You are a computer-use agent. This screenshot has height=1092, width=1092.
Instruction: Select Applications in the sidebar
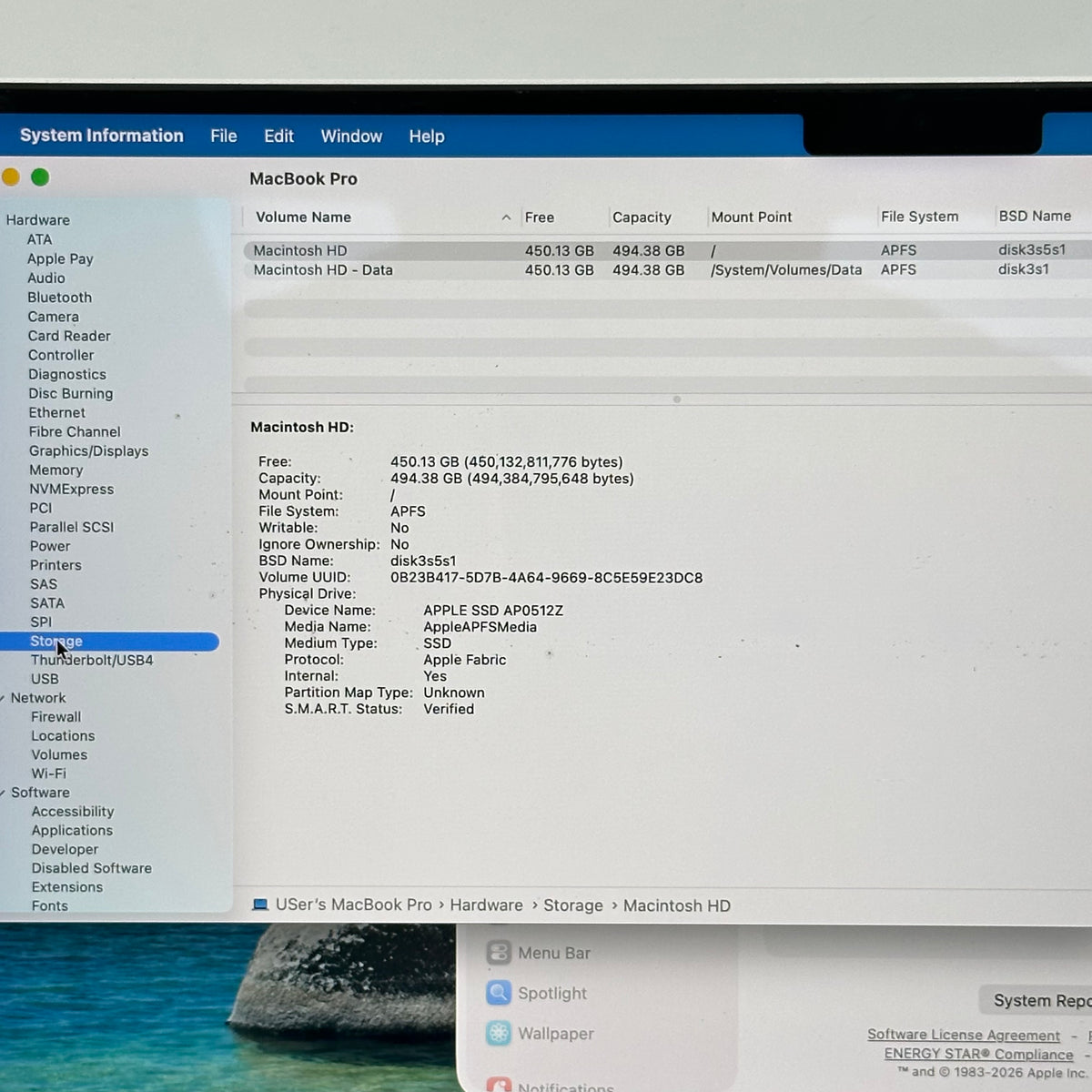coord(72,831)
